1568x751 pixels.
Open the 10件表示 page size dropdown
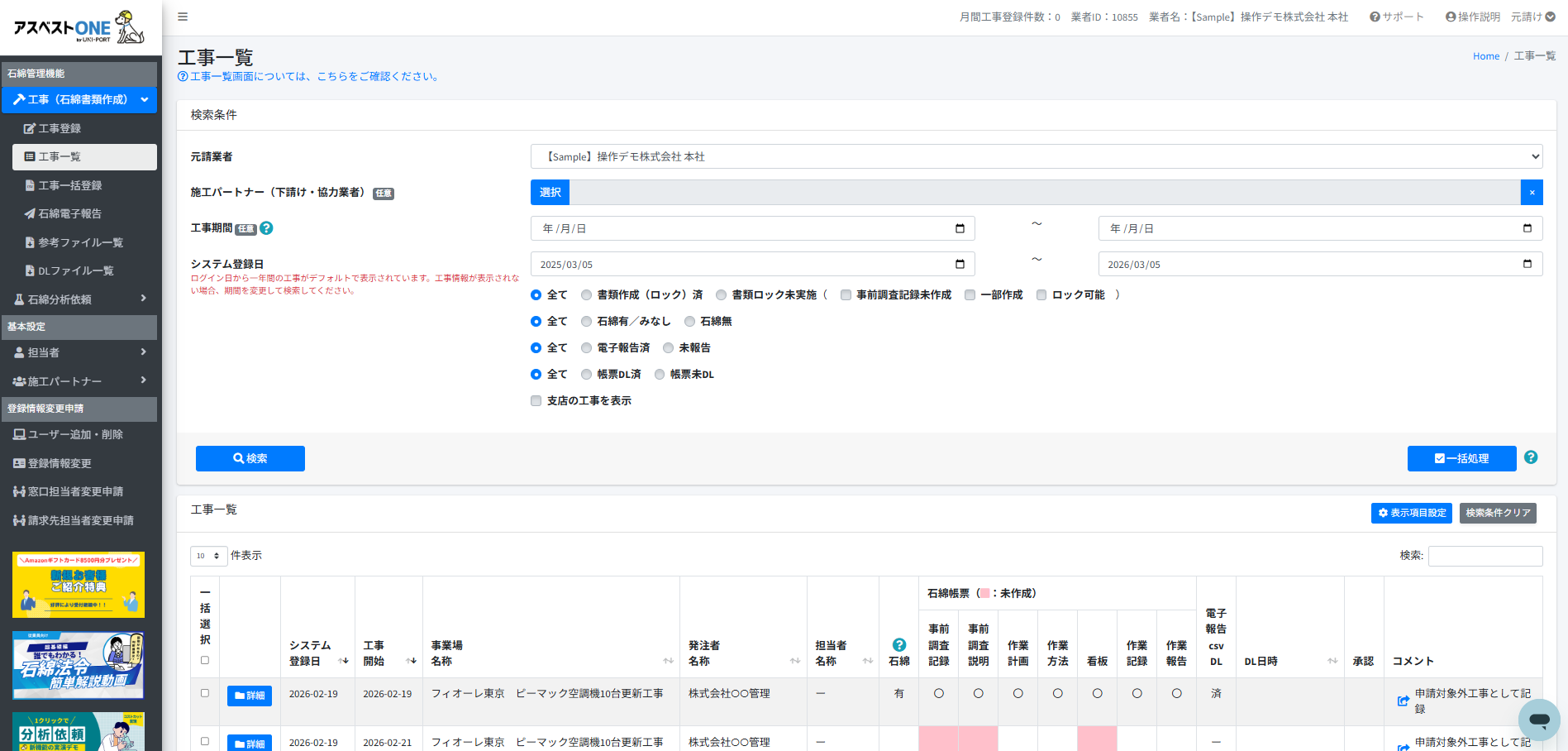coord(208,556)
